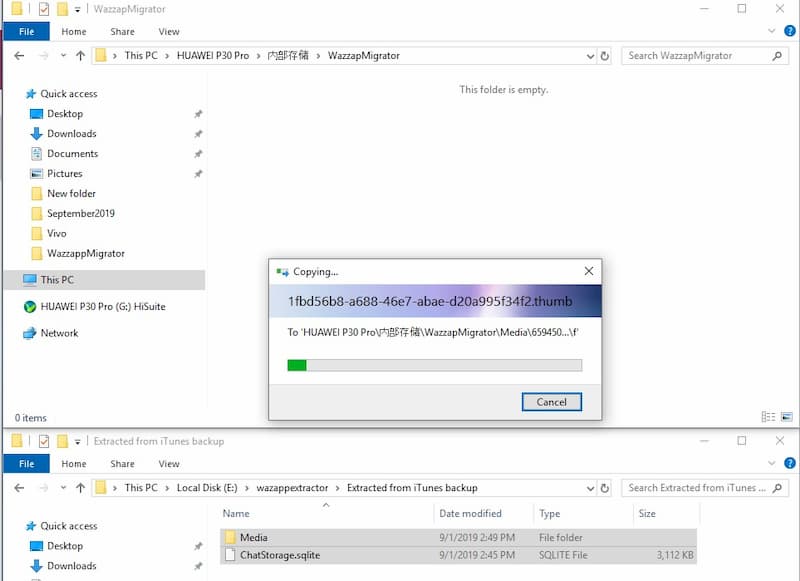Open Home tab in WazzapMigrator window

click(x=74, y=32)
